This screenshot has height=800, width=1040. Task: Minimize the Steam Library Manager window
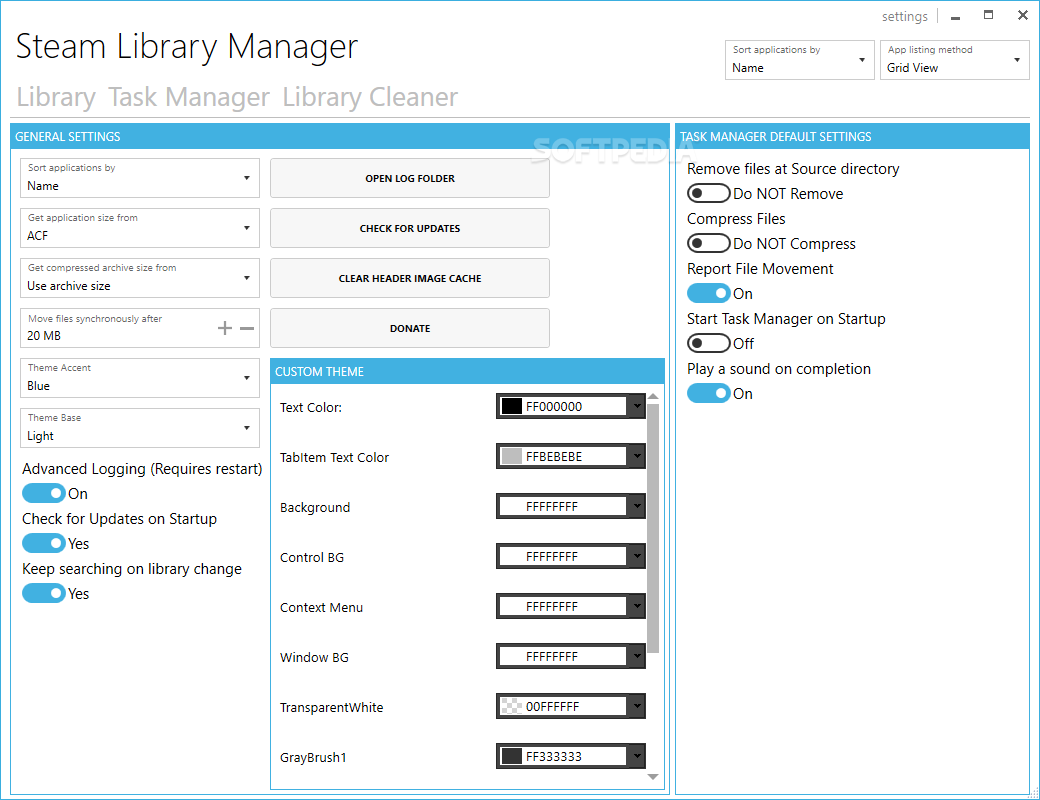click(955, 17)
